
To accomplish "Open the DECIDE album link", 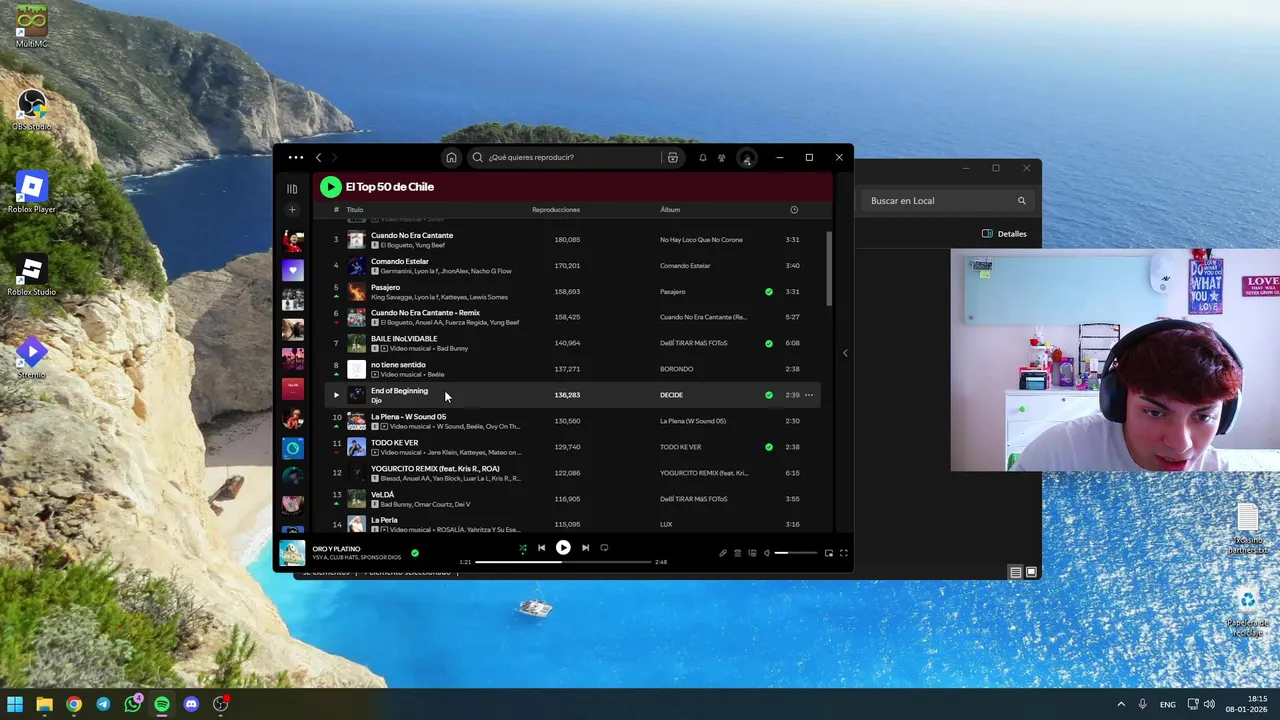I will point(671,395).
